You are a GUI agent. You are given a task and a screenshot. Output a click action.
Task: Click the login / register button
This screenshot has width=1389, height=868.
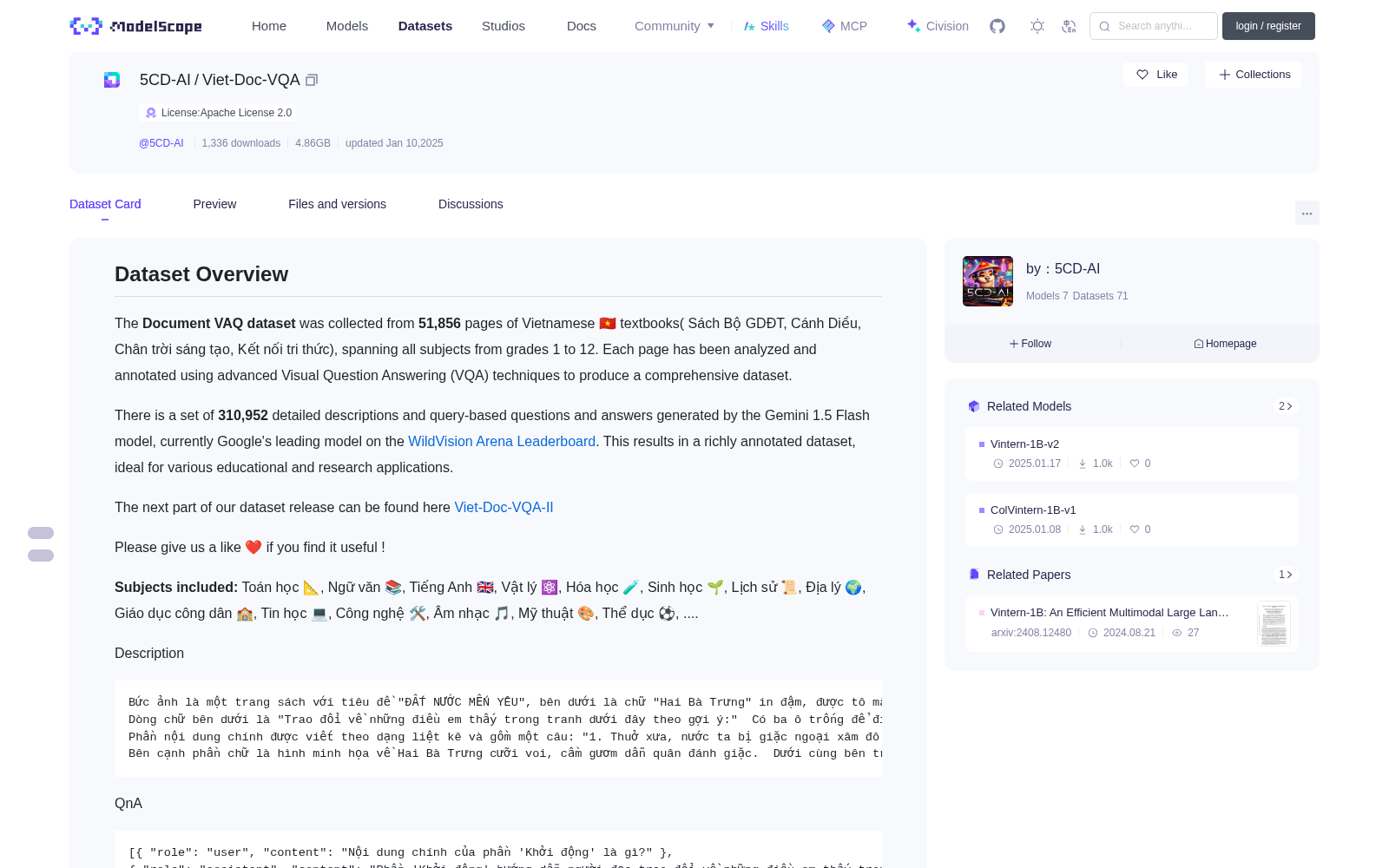pyautogui.click(x=1268, y=26)
